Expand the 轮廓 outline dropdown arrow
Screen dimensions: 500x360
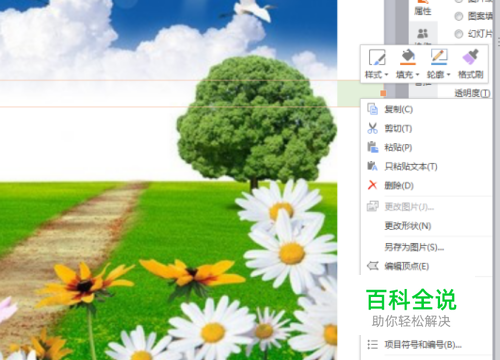coord(448,75)
